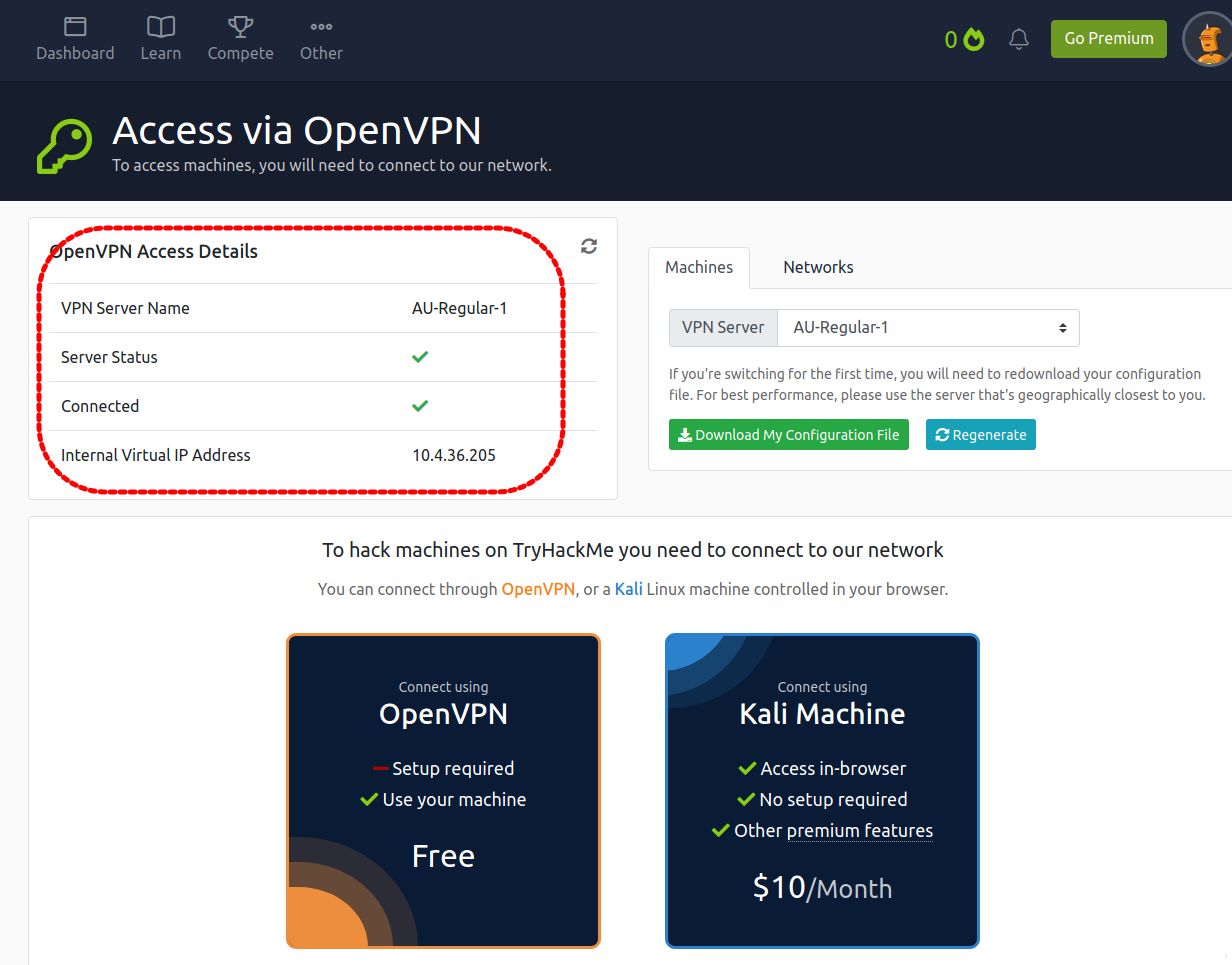Viewport: 1232px width, 965px height.
Task: Click the other premium features link
Action: [x=860, y=831]
